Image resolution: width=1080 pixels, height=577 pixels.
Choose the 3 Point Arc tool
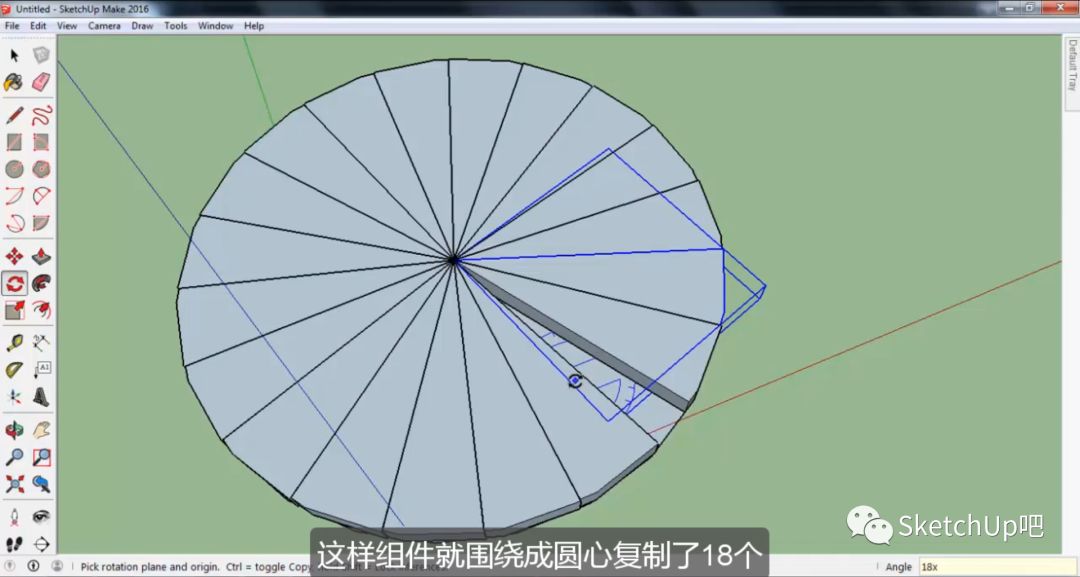(x=14, y=223)
